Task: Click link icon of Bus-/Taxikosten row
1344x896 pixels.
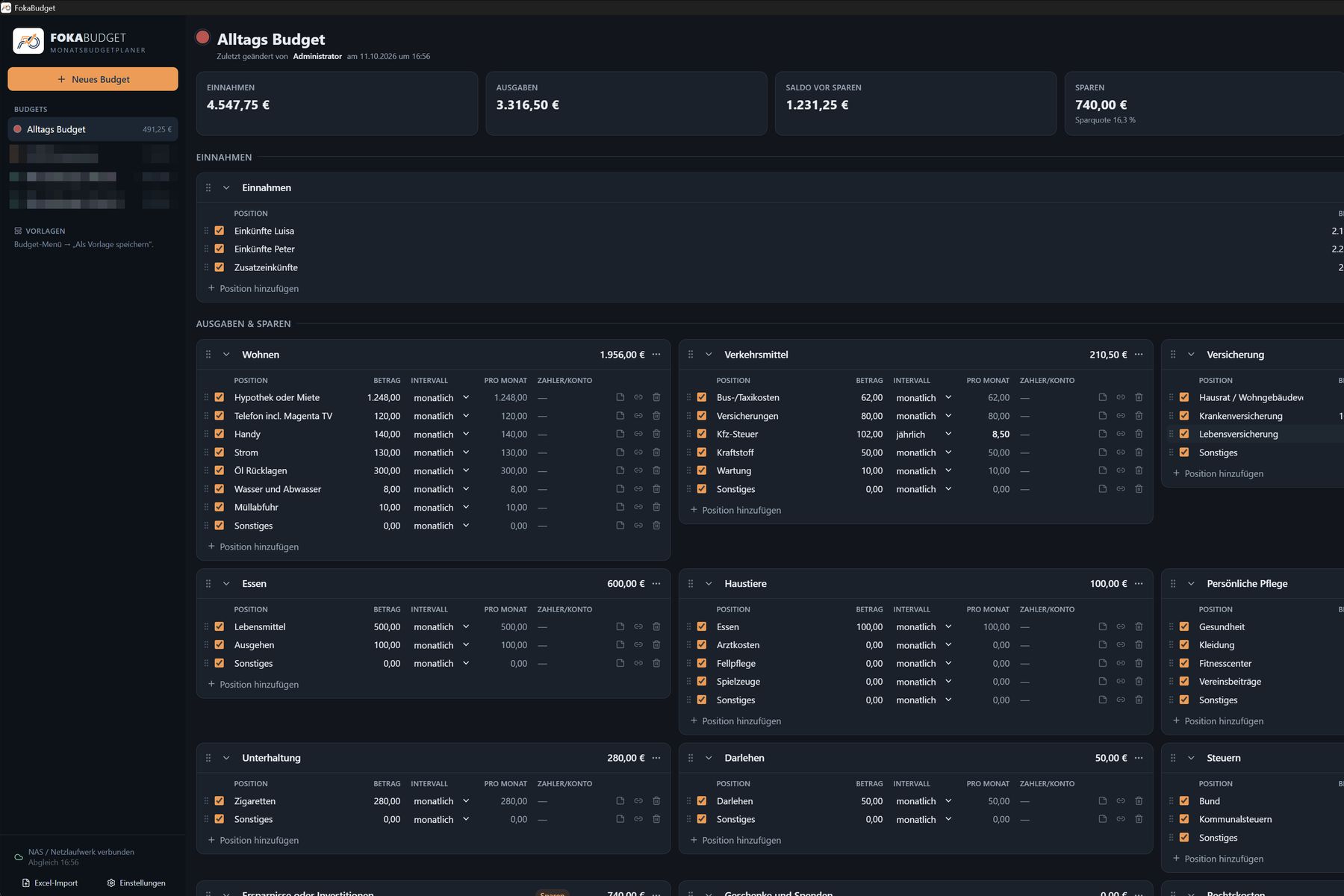Action: click(1121, 397)
